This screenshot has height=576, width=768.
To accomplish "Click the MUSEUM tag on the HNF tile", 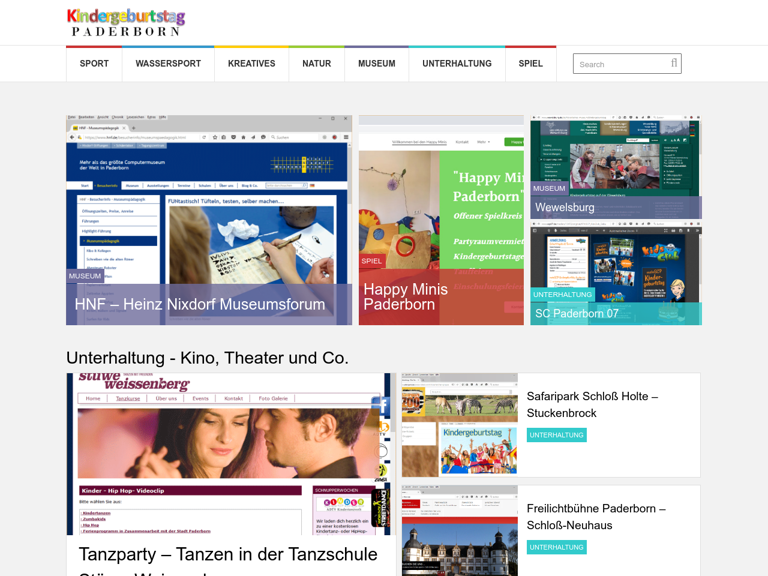I will [x=85, y=276].
